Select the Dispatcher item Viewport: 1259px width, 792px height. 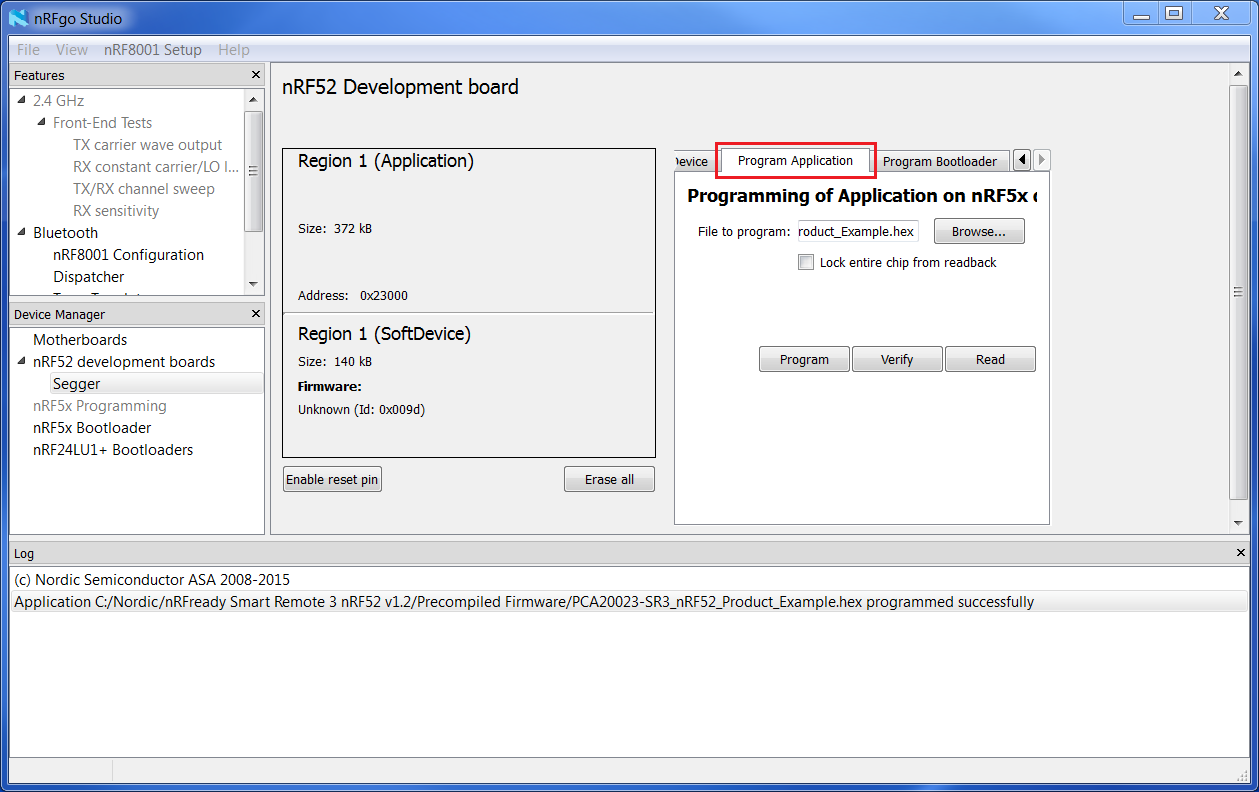[89, 277]
